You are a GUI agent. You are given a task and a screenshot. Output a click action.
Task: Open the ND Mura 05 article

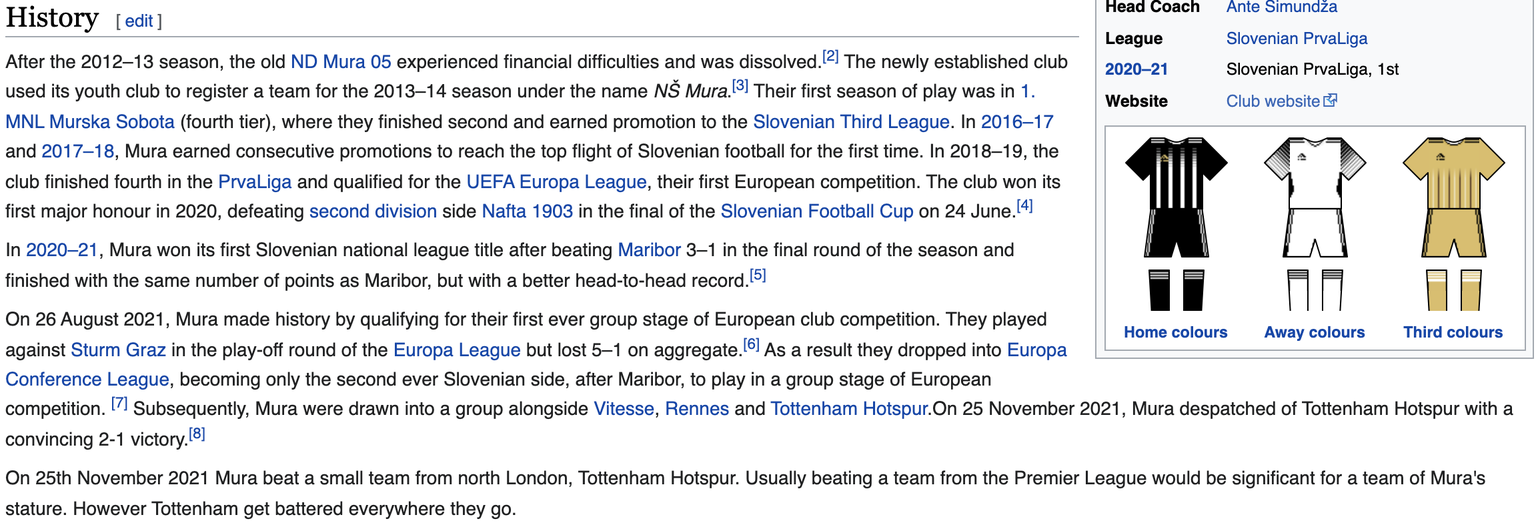click(341, 62)
